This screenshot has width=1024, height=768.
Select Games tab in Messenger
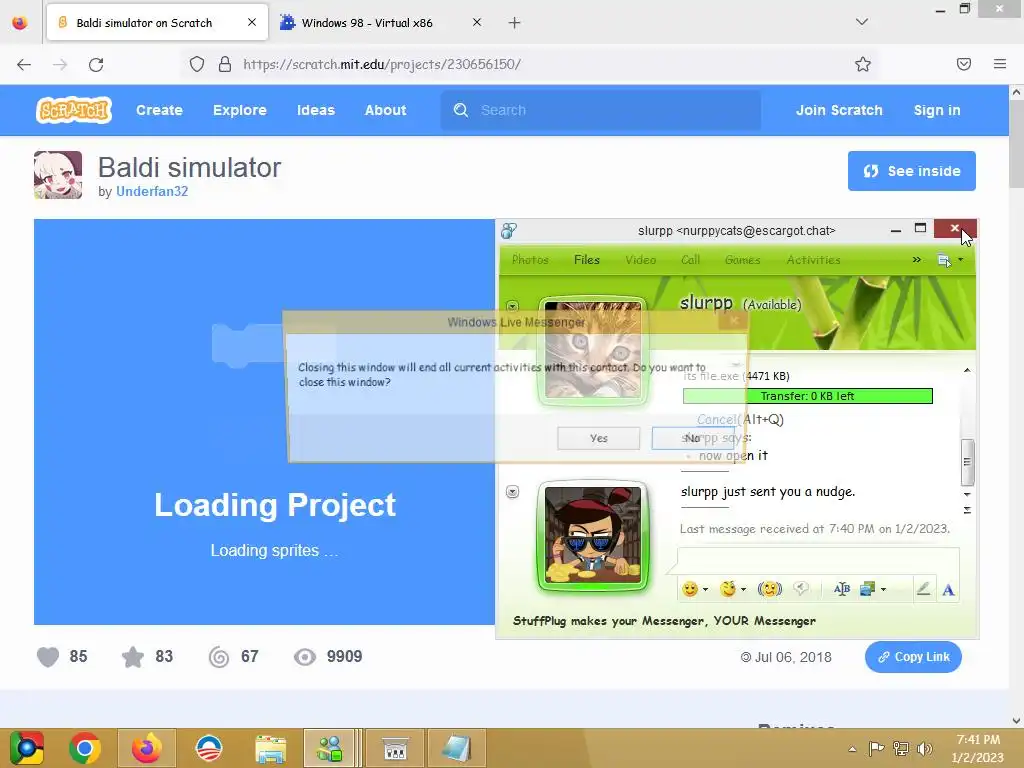point(743,260)
